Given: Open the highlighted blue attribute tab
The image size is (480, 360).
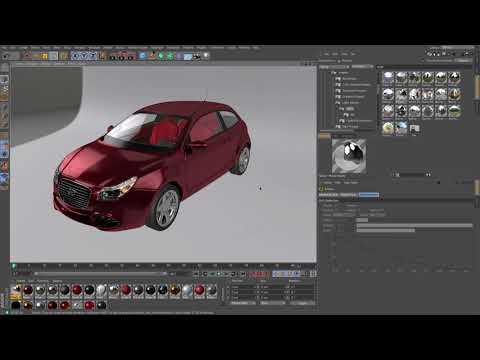Looking at the screenshot, I should tap(369, 195).
